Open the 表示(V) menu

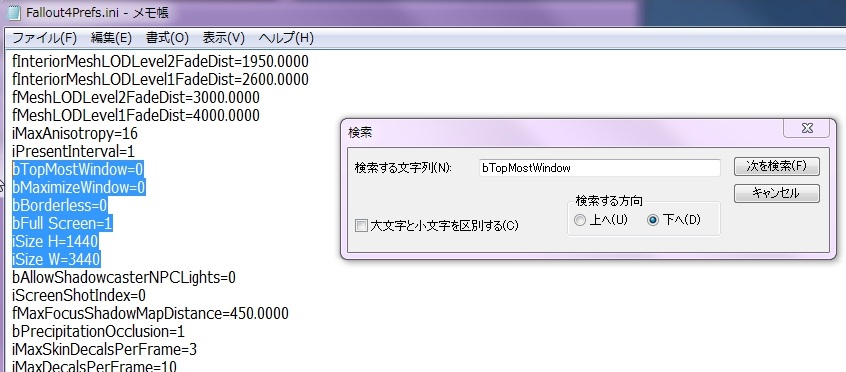pos(224,38)
